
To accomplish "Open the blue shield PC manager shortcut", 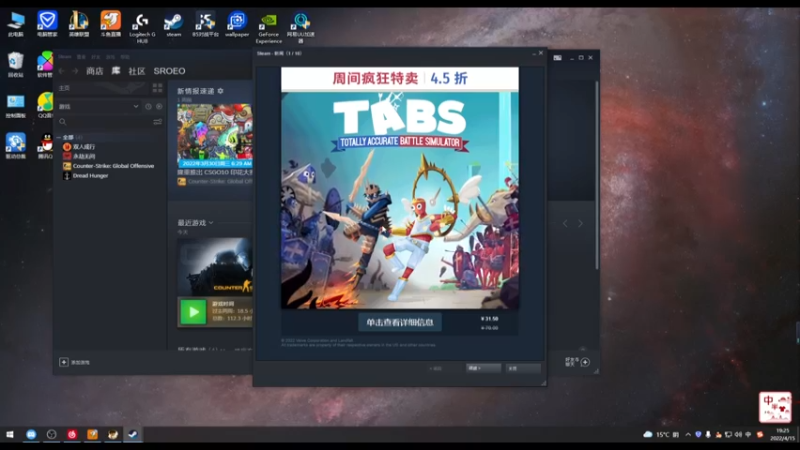I will tap(47, 24).
